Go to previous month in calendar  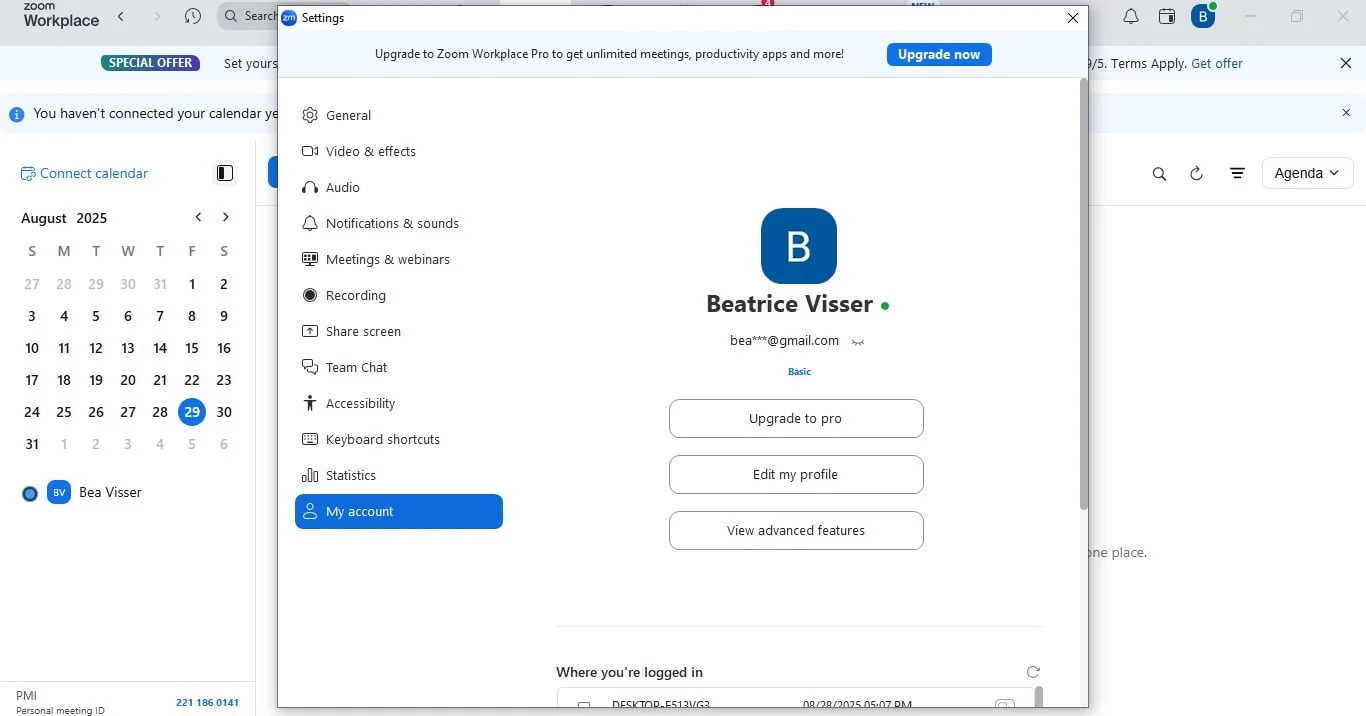[198, 217]
